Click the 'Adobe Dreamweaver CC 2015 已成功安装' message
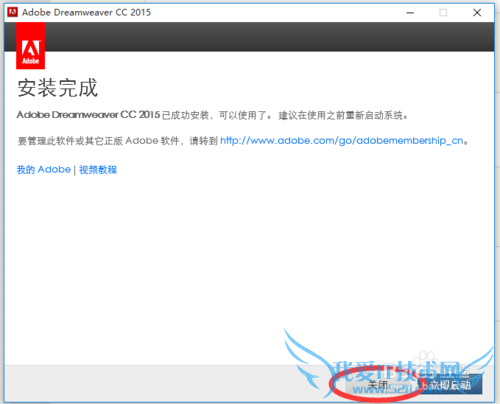 [x=113, y=115]
